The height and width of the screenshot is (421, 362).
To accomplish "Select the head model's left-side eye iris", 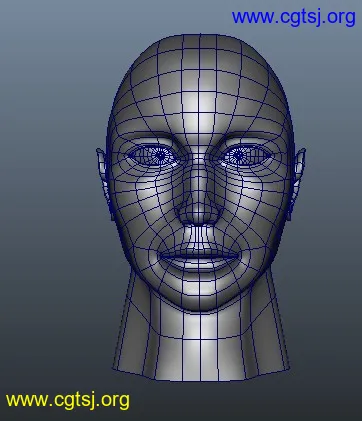I will point(160,155).
